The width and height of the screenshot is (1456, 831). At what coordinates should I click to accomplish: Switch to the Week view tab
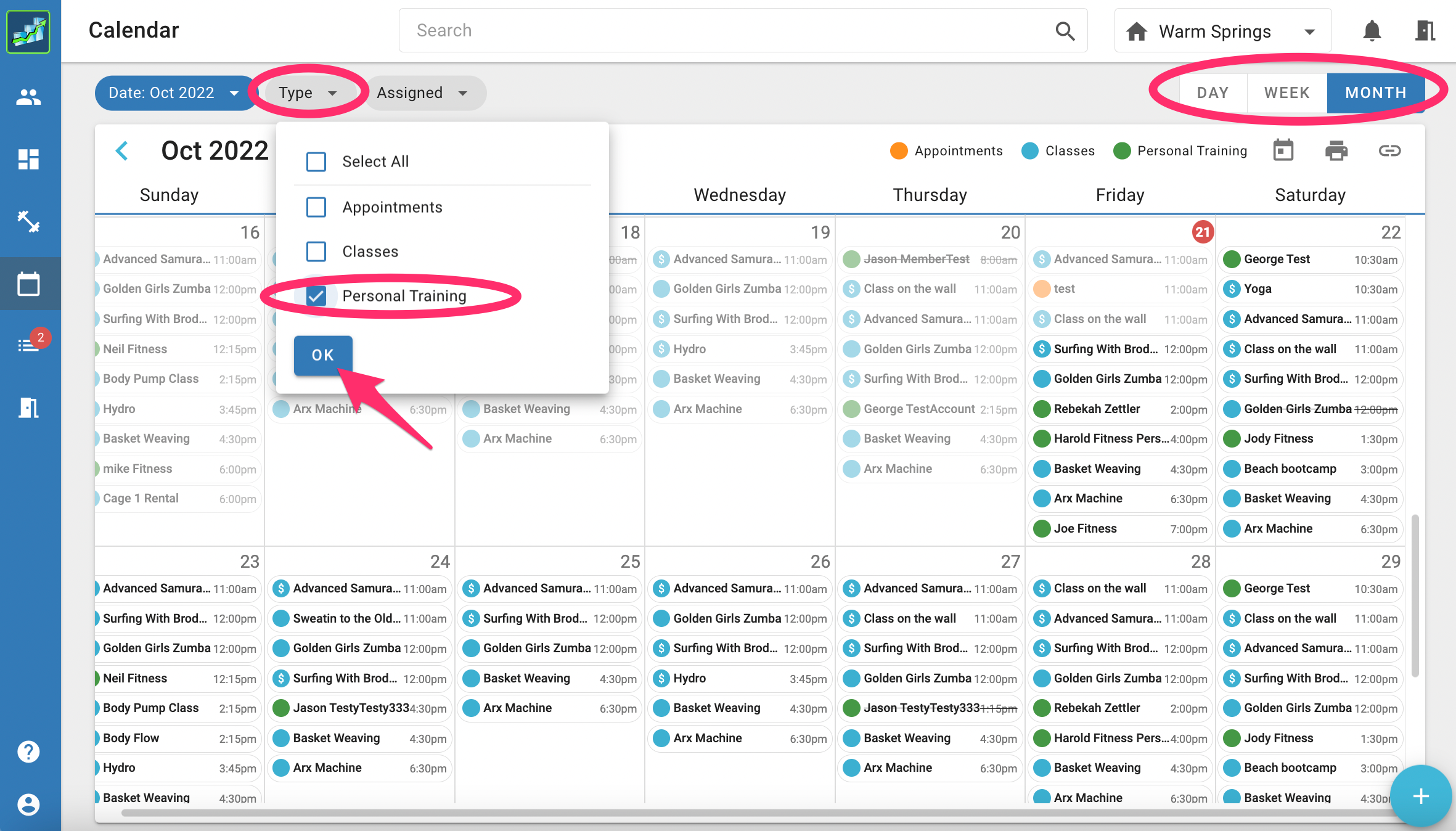1286,93
